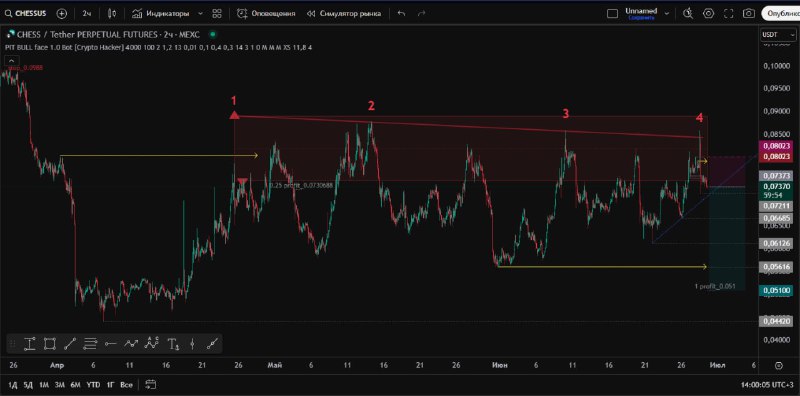Select the Trend Line tool
This screenshot has width=800, height=396.
(69, 344)
